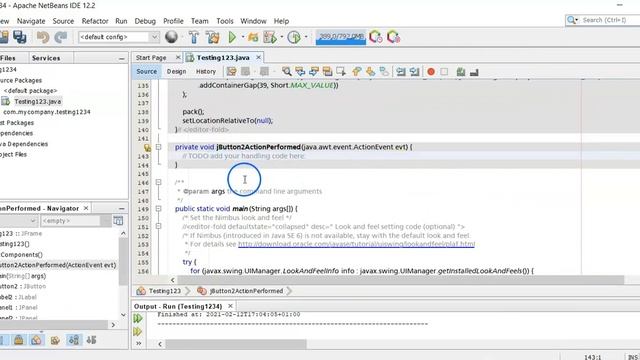The image size is (640, 360).
Task: Toggle Navigator lock filter icon
Action: click(18, 340)
